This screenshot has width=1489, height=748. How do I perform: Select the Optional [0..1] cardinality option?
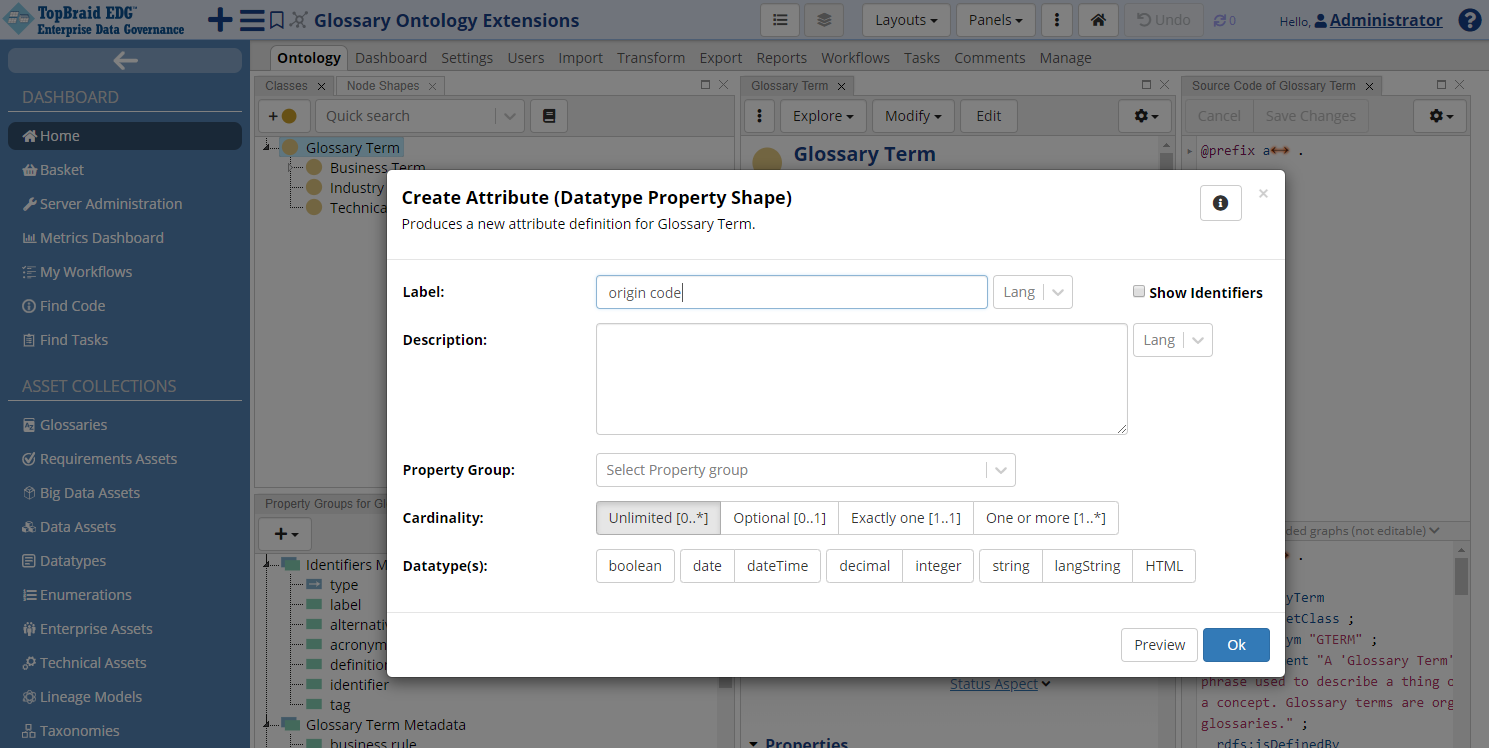point(779,518)
